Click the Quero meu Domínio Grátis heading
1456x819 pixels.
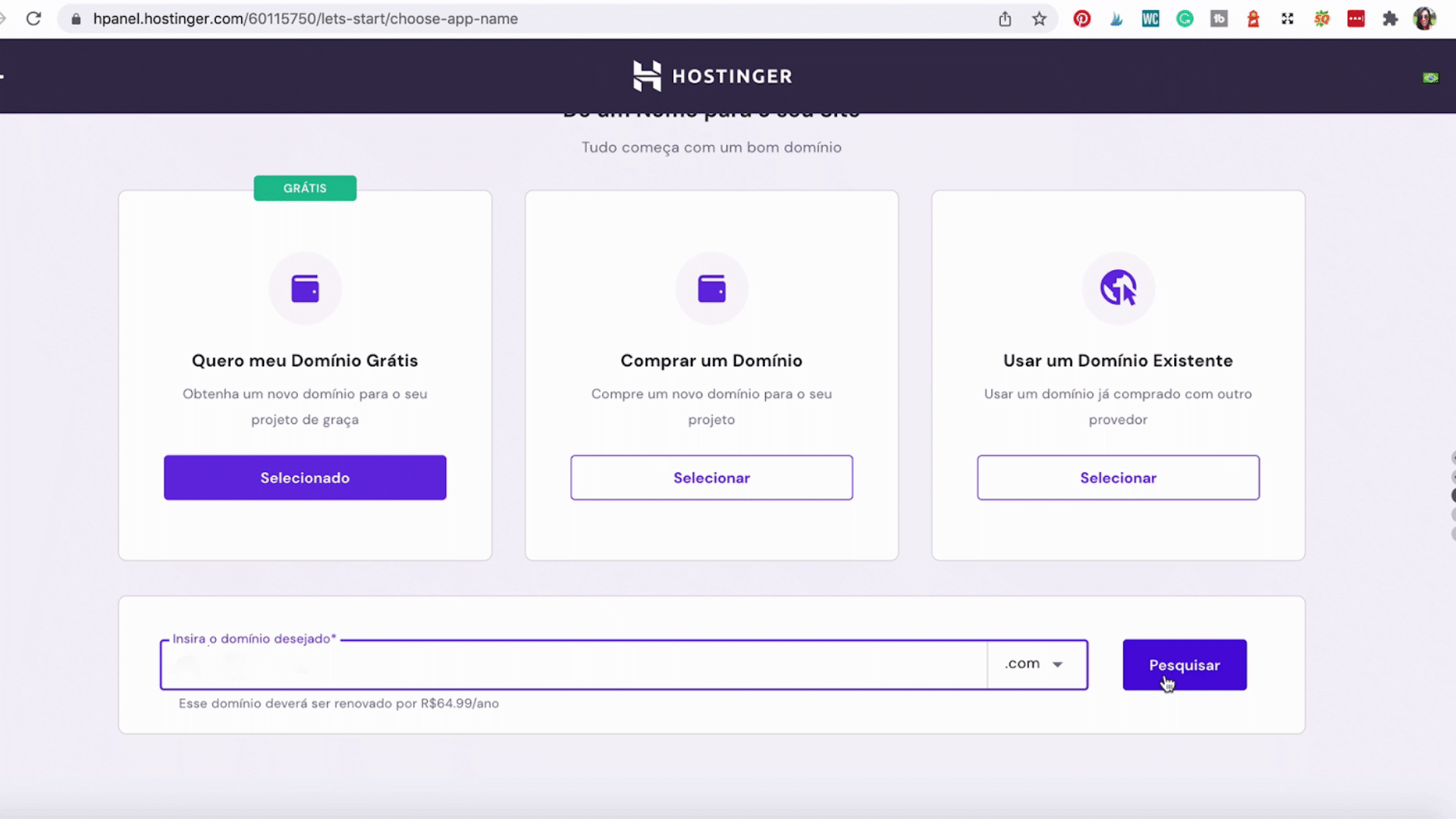[305, 361]
